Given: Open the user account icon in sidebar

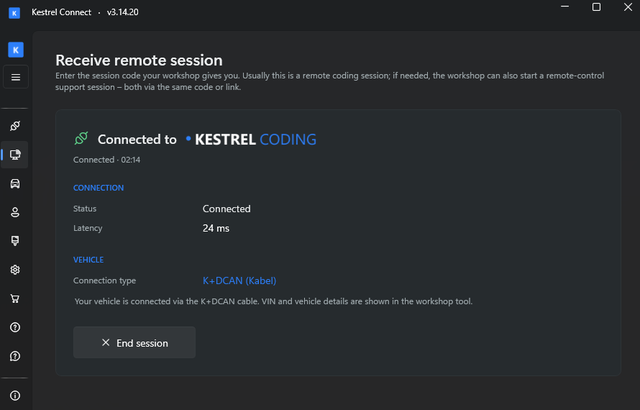Looking at the screenshot, I should point(15,212).
